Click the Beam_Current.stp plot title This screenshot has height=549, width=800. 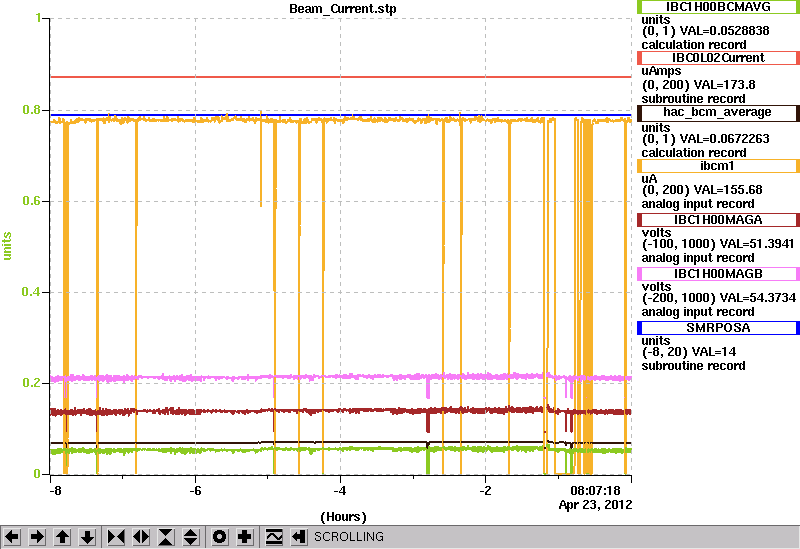pos(343,9)
